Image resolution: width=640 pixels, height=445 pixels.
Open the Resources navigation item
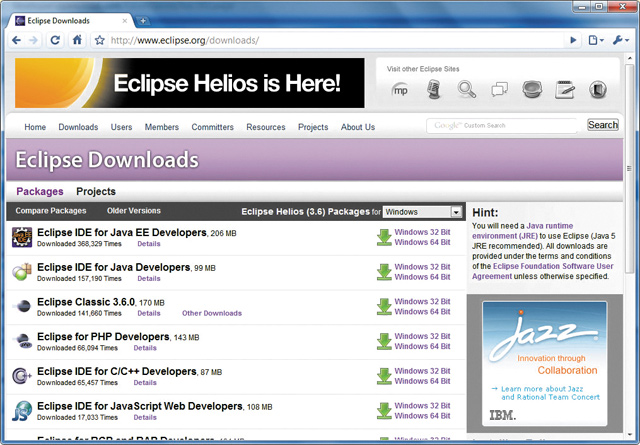266,127
